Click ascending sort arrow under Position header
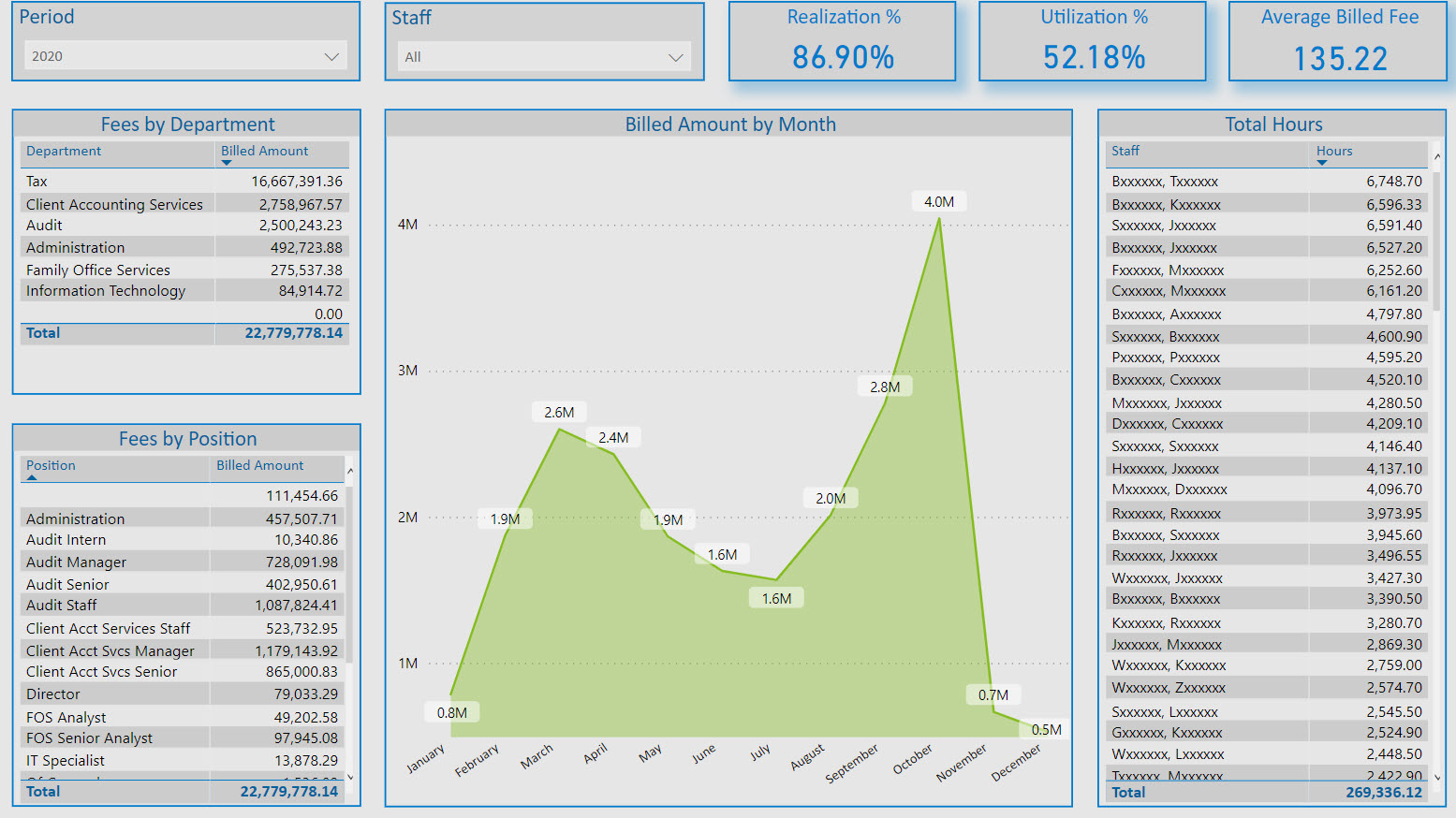1456x818 pixels. pyautogui.click(x=33, y=477)
